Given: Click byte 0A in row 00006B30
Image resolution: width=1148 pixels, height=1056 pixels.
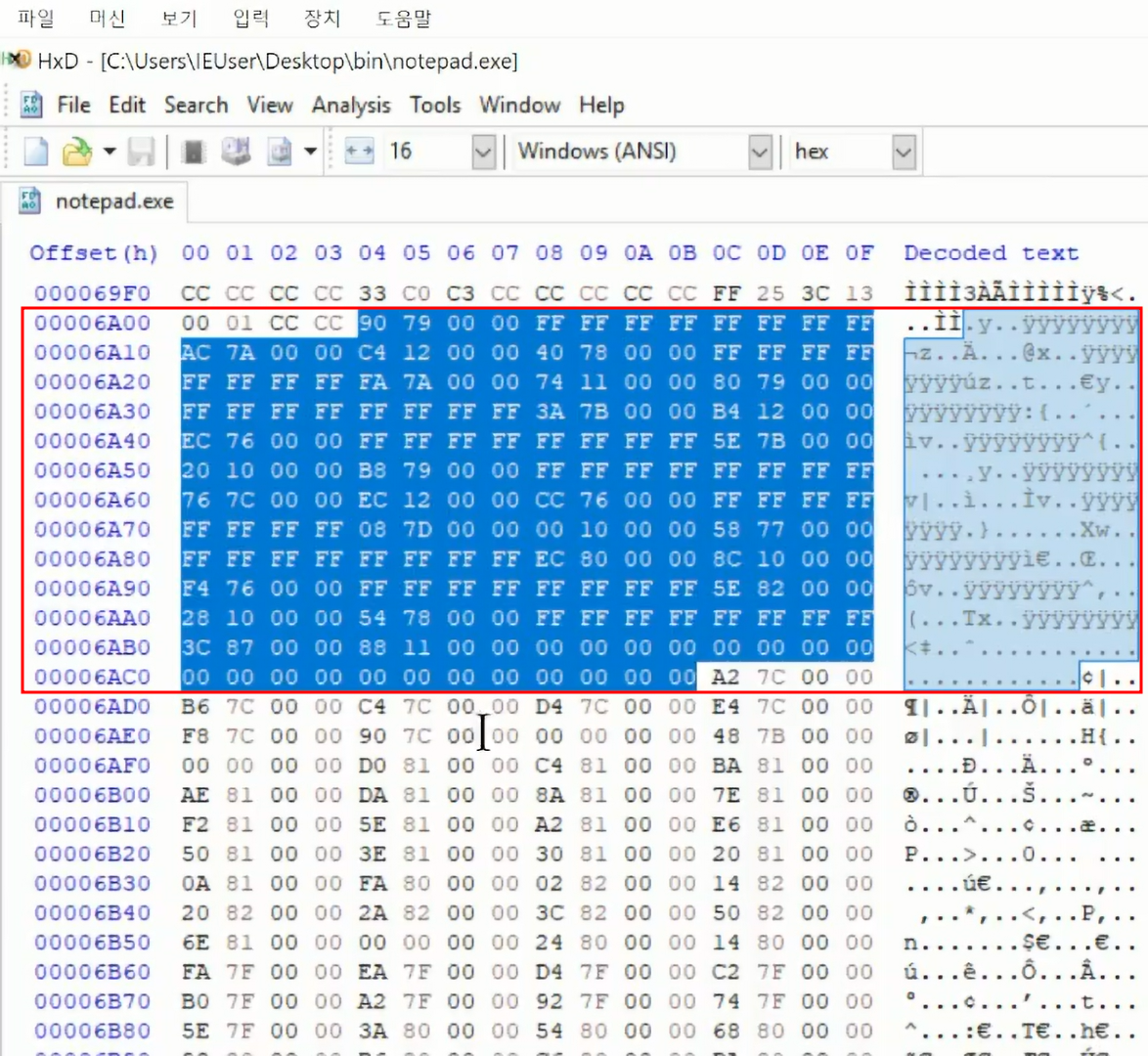Looking at the screenshot, I should (x=196, y=884).
